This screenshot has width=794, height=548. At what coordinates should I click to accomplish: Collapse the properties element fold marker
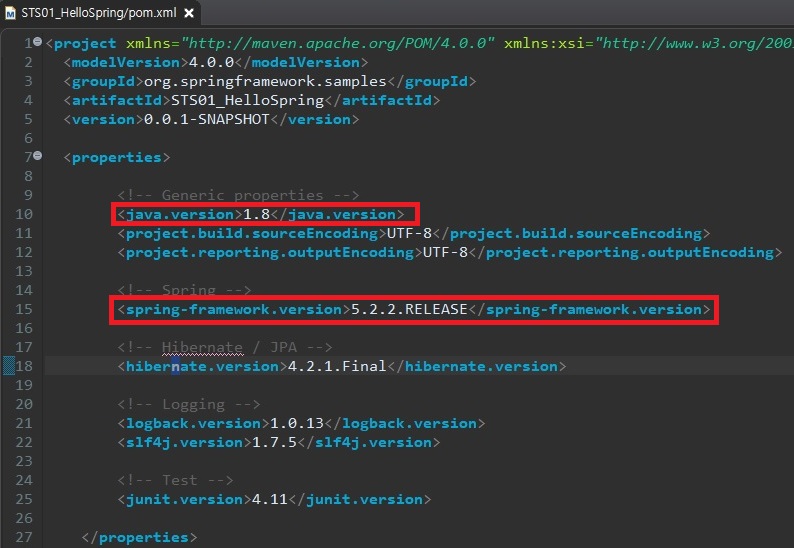(37, 156)
